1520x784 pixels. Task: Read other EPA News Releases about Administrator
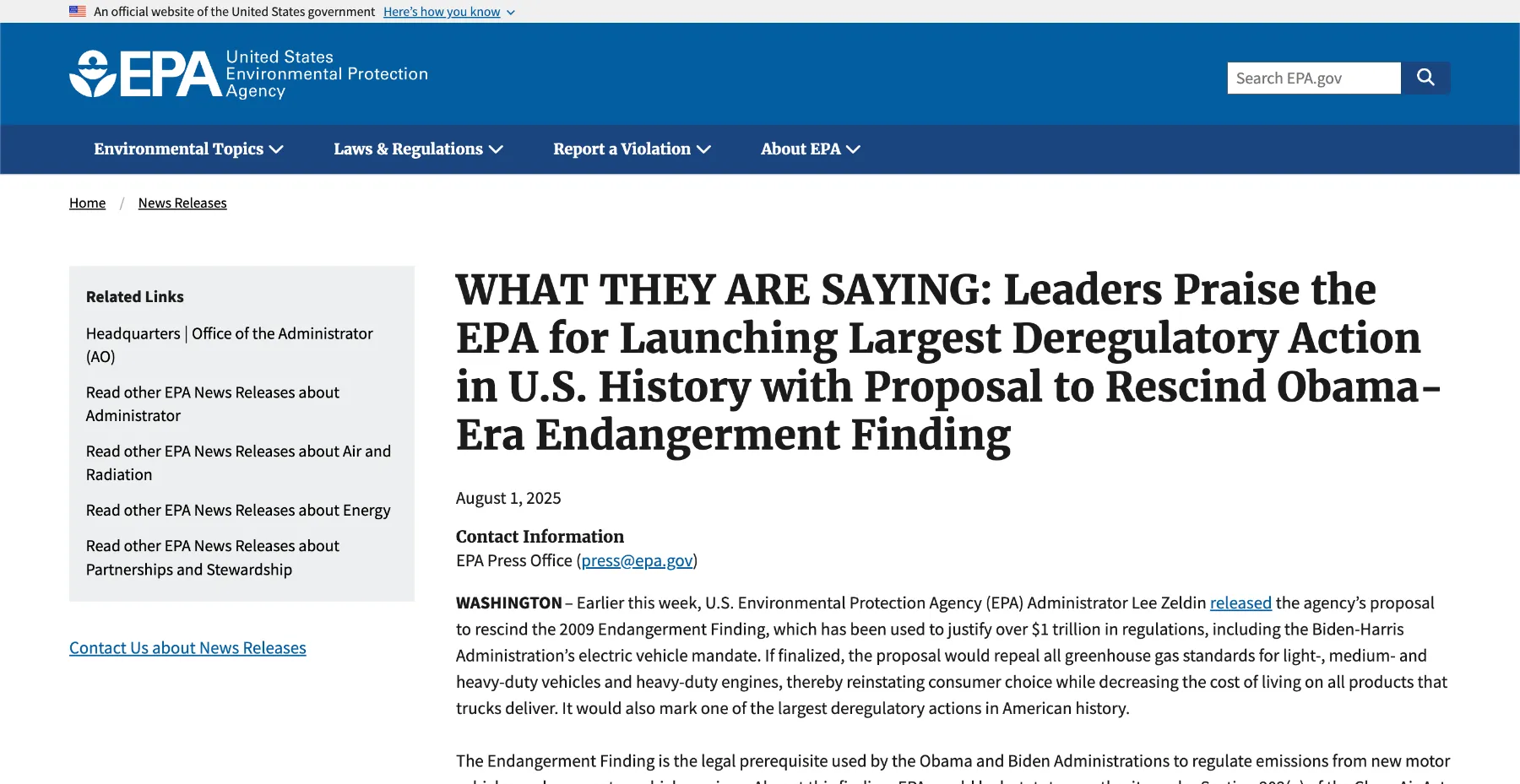tap(213, 404)
